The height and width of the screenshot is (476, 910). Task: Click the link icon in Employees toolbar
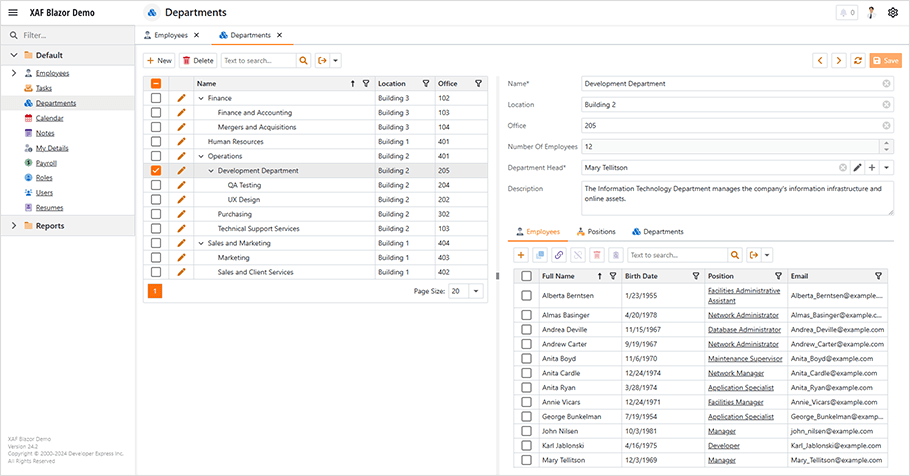(x=559, y=255)
